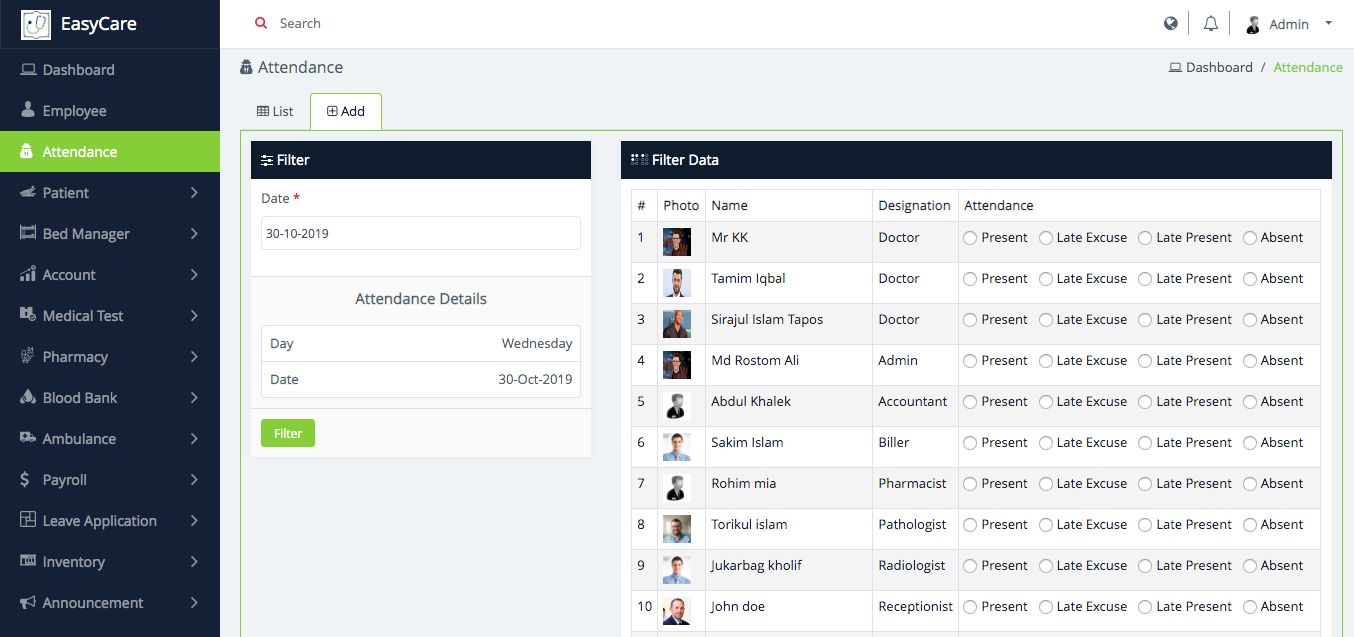Expand the Patient menu chevron

(194, 193)
